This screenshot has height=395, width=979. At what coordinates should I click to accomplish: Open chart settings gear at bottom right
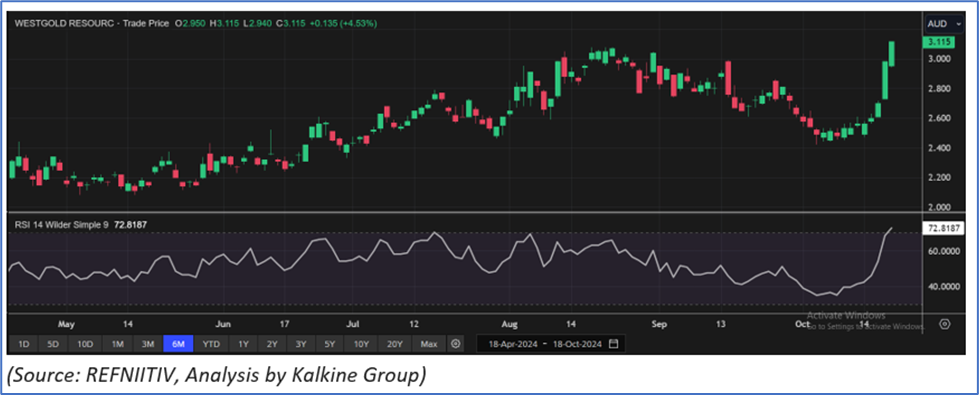point(945,323)
